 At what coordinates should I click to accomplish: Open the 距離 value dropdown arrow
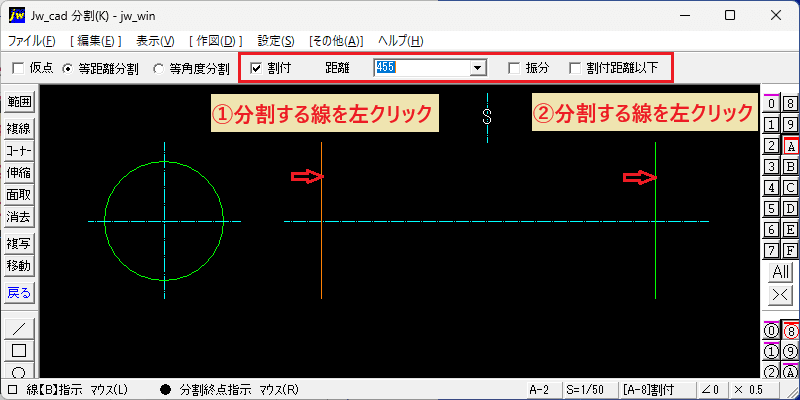(x=478, y=67)
